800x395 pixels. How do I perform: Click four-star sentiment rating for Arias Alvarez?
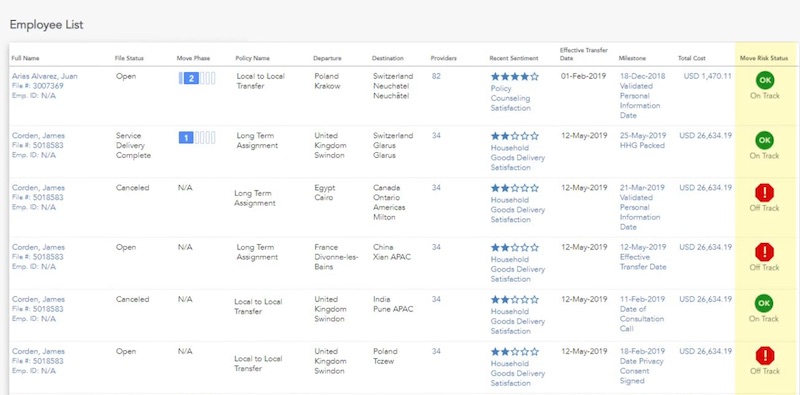tap(514, 77)
